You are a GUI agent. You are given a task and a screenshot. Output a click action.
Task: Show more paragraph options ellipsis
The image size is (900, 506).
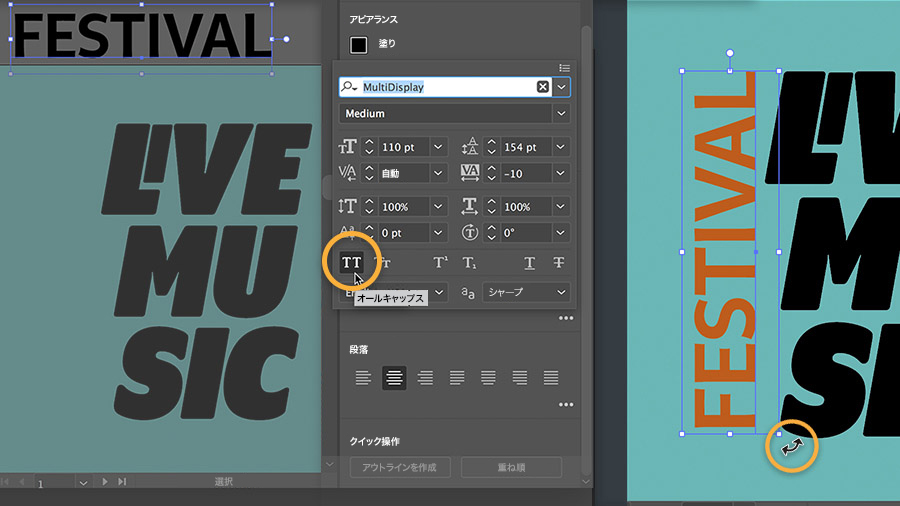[566, 404]
